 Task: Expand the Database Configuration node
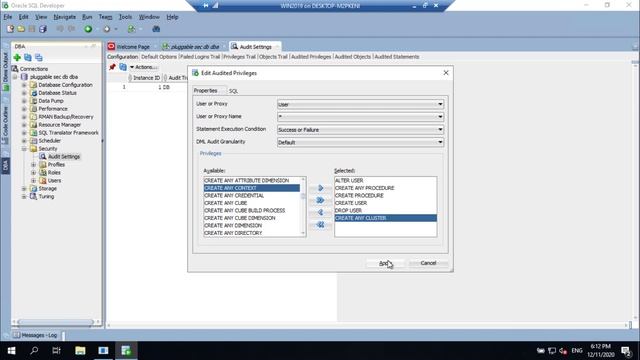tap(24, 85)
